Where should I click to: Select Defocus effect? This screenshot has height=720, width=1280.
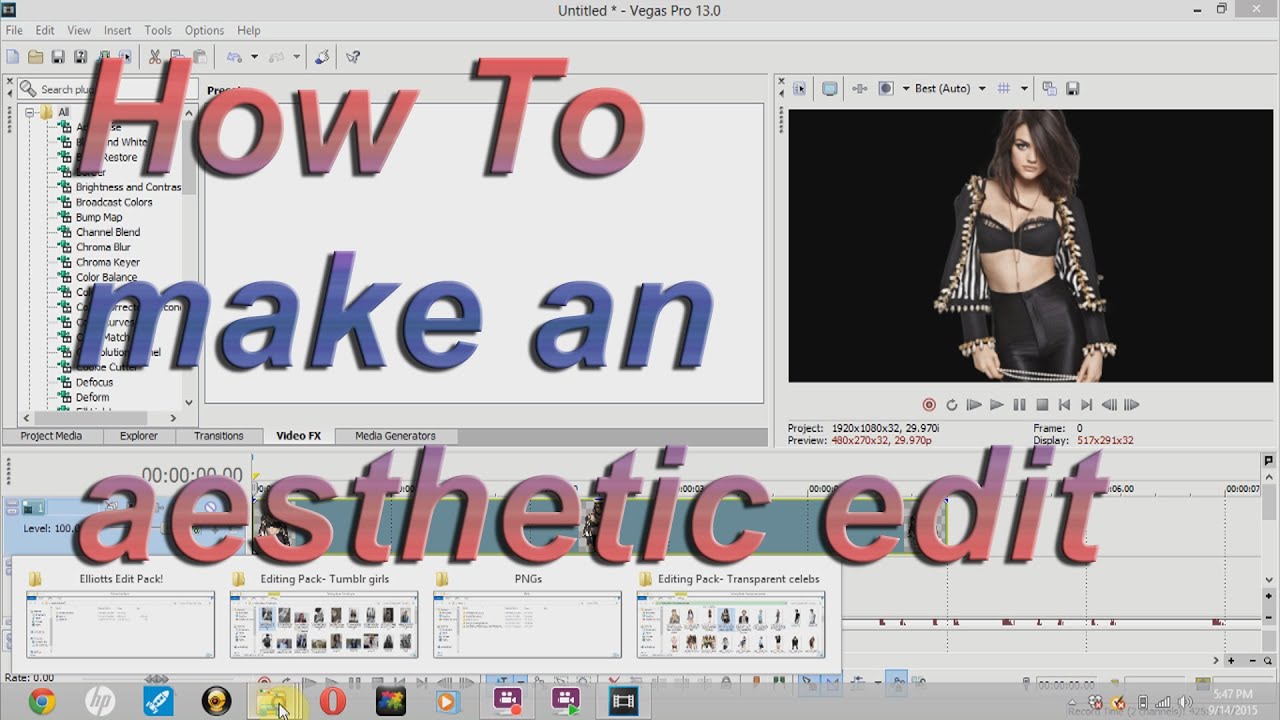tap(94, 382)
